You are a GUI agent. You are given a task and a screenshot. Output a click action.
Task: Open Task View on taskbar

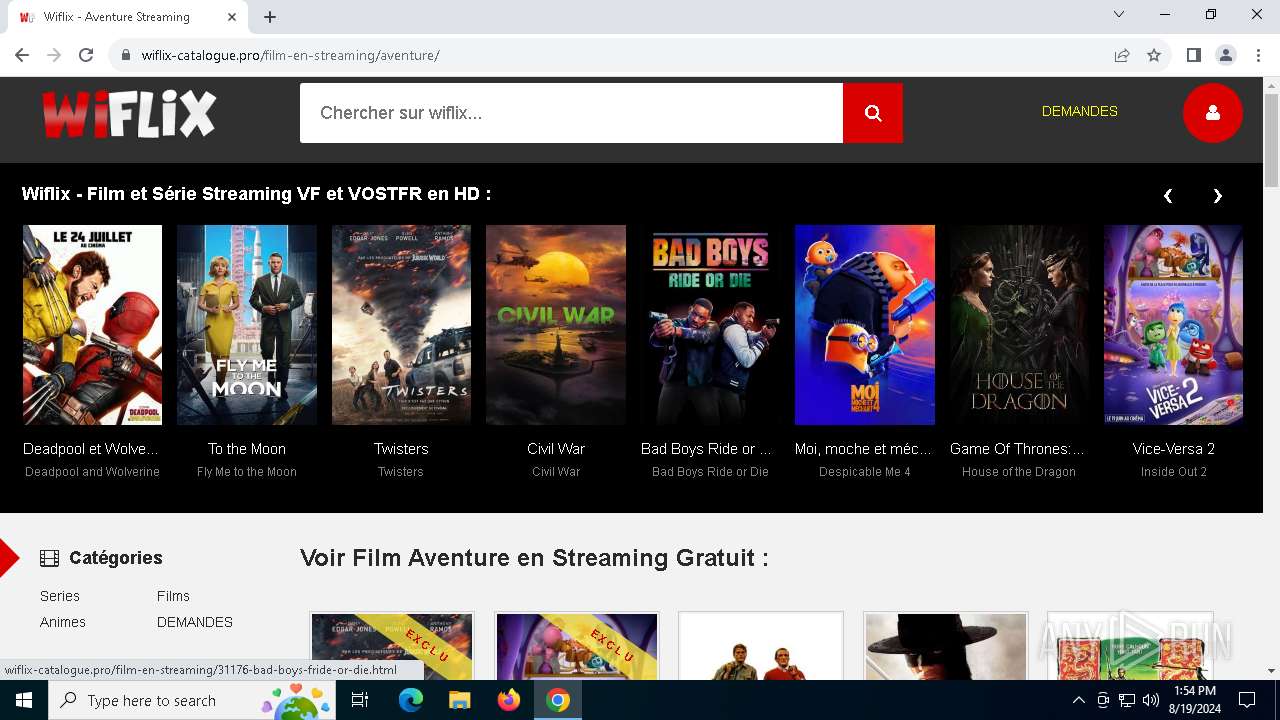(x=360, y=700)
